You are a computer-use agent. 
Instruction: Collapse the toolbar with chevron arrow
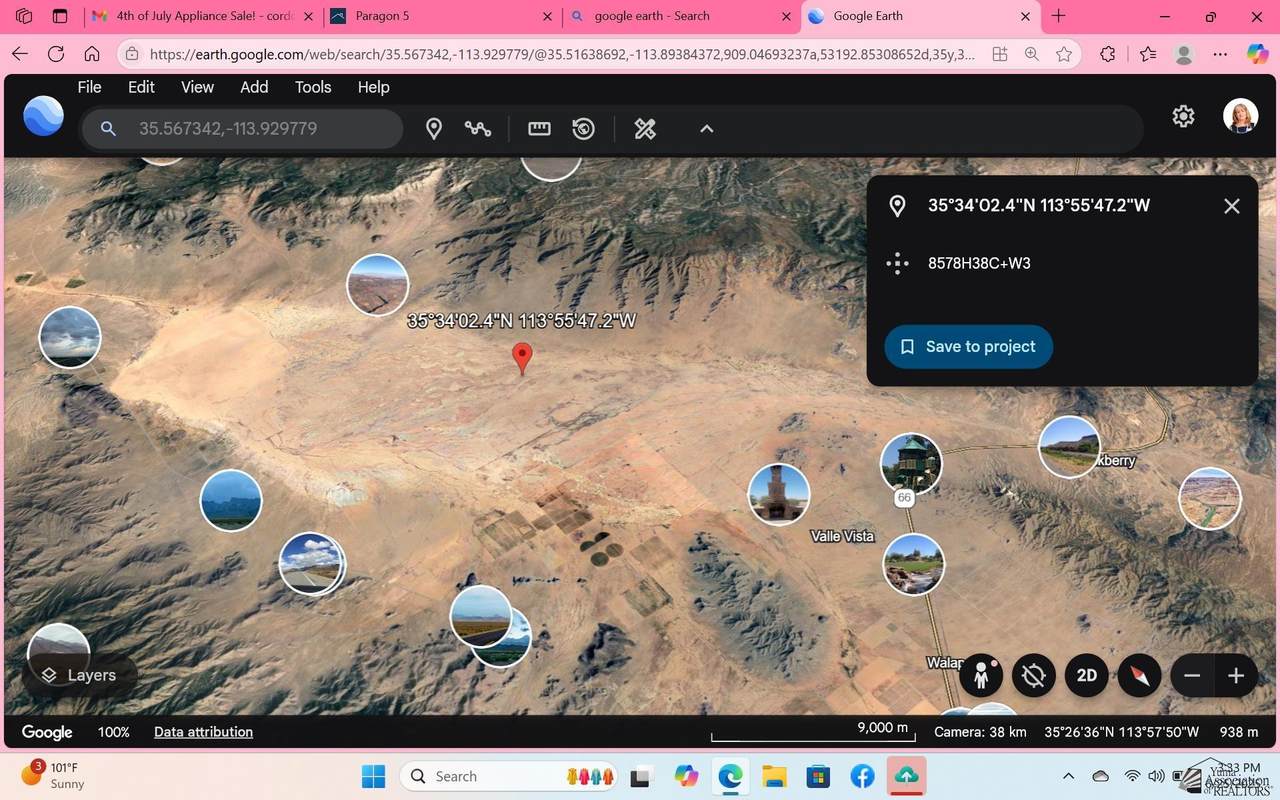(706, 129)
